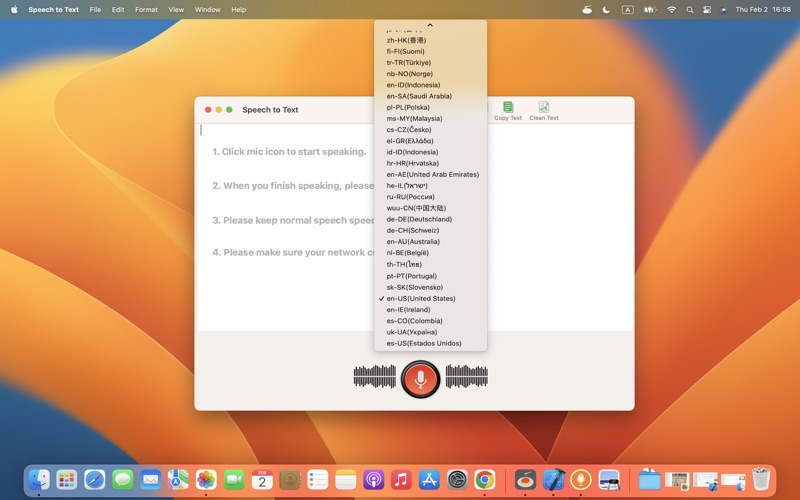This screenshot has height=500, width=800.
Task: Click the red microphone record button
Action: click(x=420, y=379)
